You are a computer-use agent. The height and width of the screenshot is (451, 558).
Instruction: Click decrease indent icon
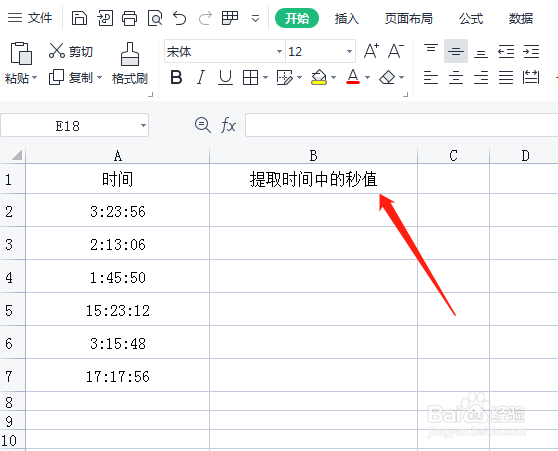pyautogui.click(x=506, y=51)
